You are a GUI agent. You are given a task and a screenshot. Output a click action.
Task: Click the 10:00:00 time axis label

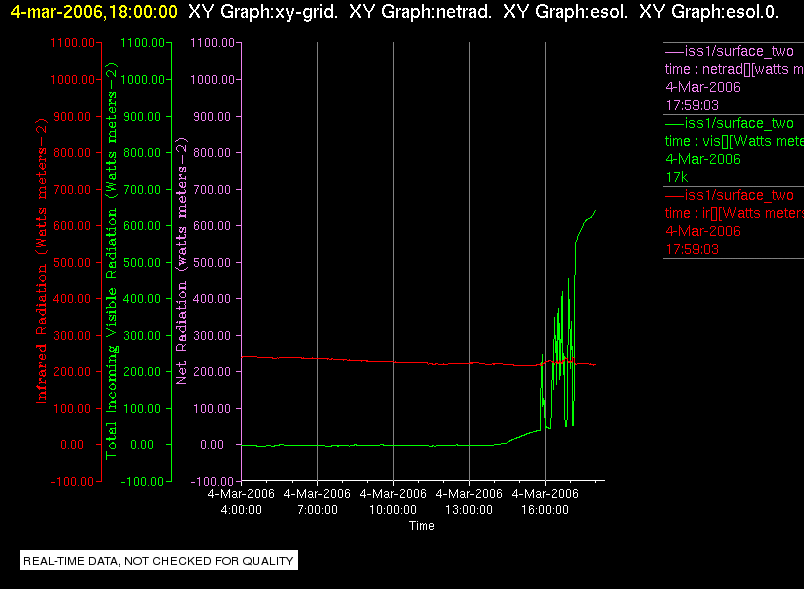pyautogui.click(x=393, y=510)
